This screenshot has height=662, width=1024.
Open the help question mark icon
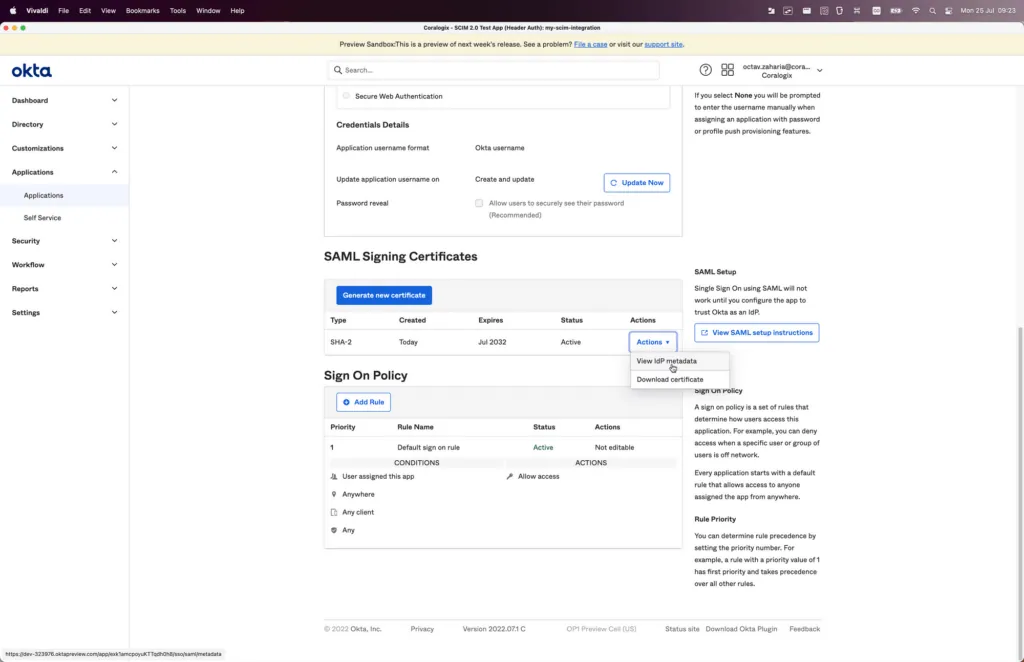705,70
